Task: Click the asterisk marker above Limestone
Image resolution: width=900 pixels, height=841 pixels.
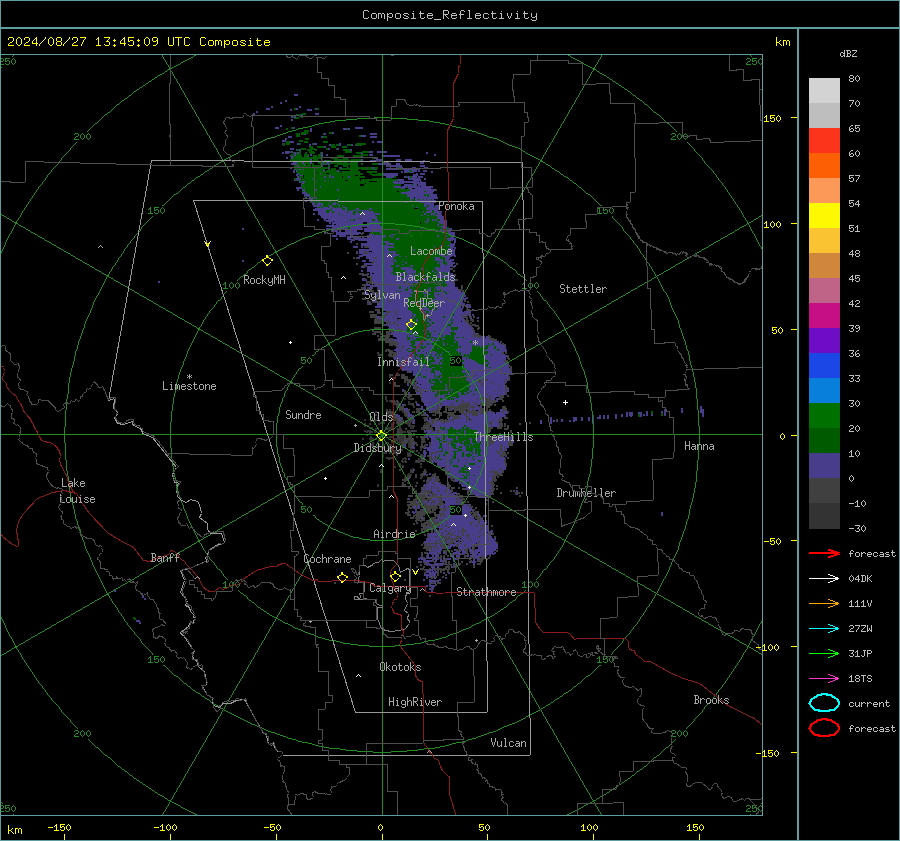Action: point(189,377)
